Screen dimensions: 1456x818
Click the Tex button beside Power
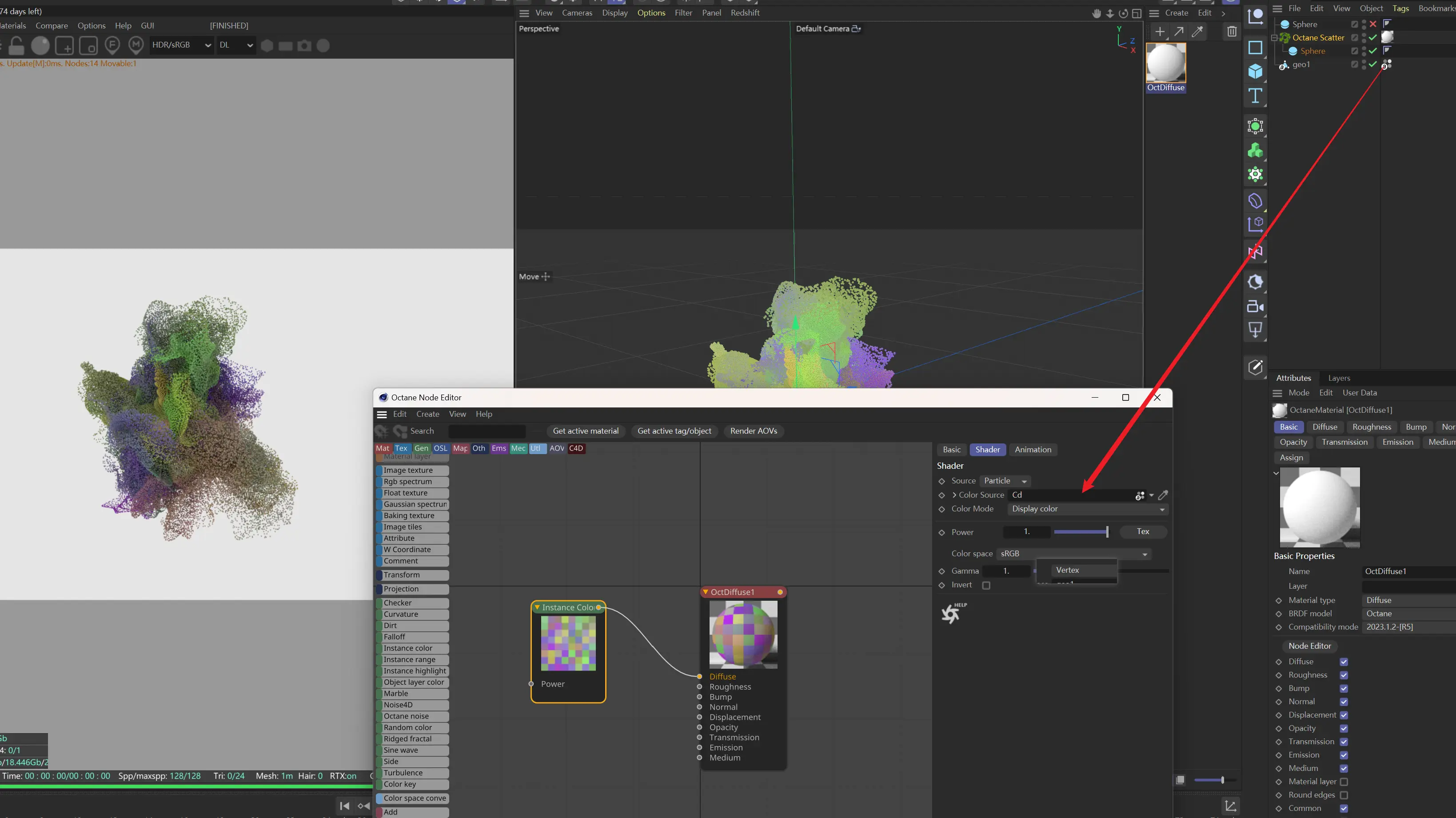click(1143, 532)
